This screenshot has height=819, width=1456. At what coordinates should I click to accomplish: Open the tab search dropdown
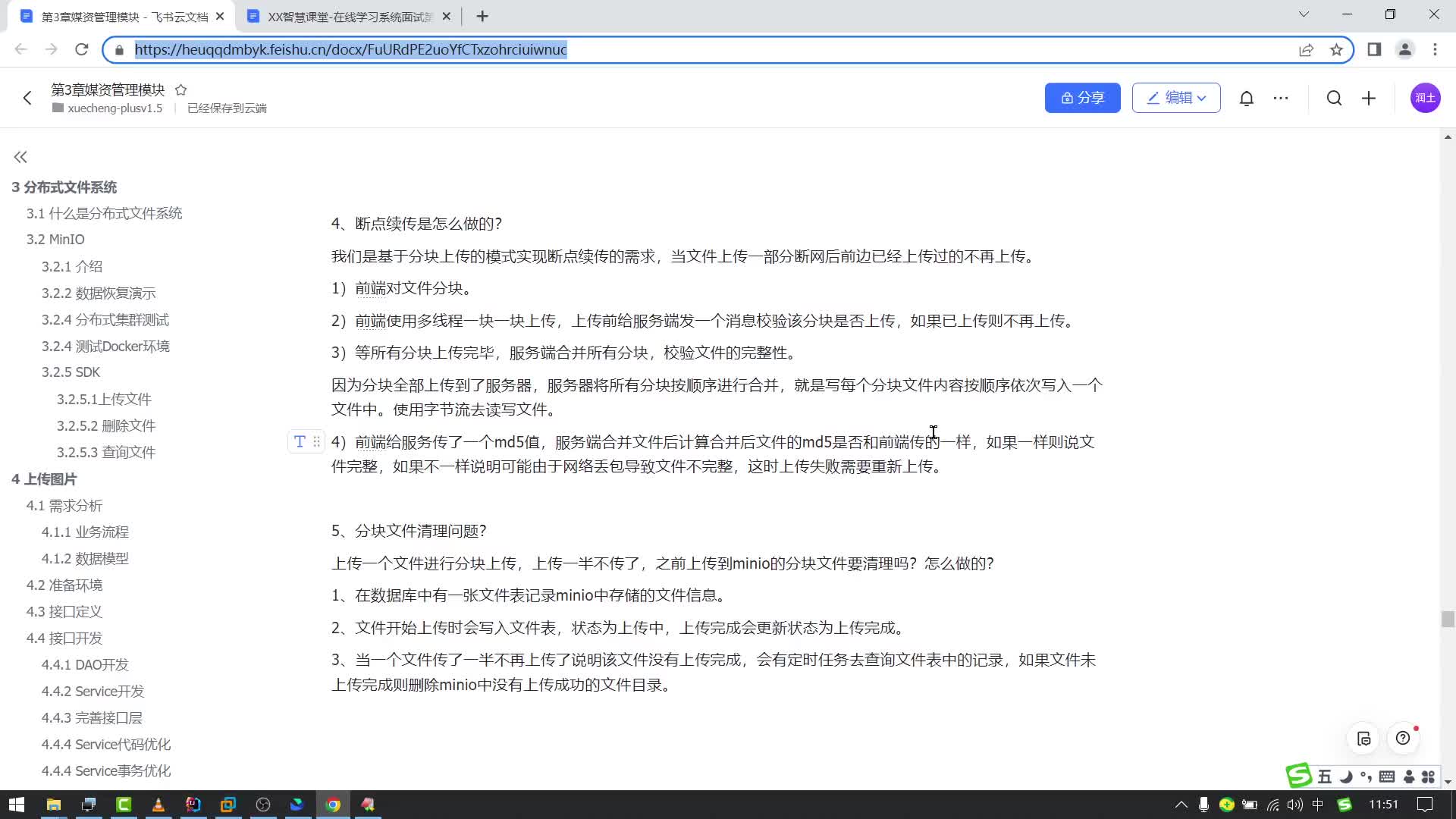[1304, 14]
